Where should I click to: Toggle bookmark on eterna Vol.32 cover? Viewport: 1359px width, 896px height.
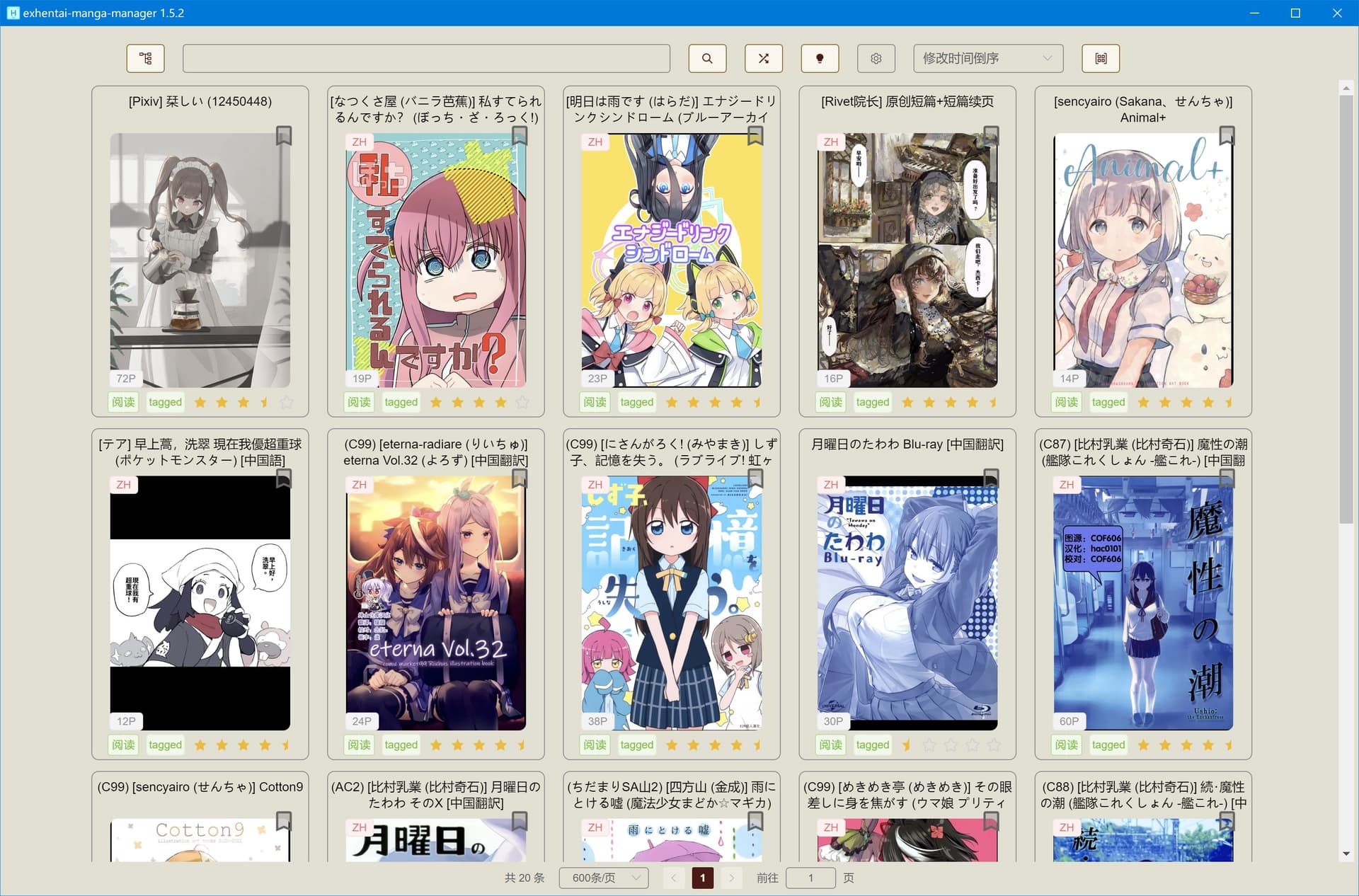(x=520, y=478)
